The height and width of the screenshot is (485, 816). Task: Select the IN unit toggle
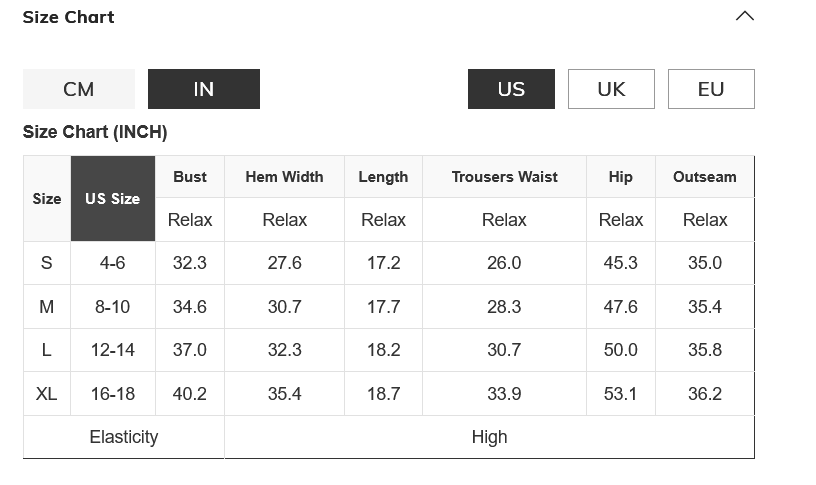pos(203,89)
